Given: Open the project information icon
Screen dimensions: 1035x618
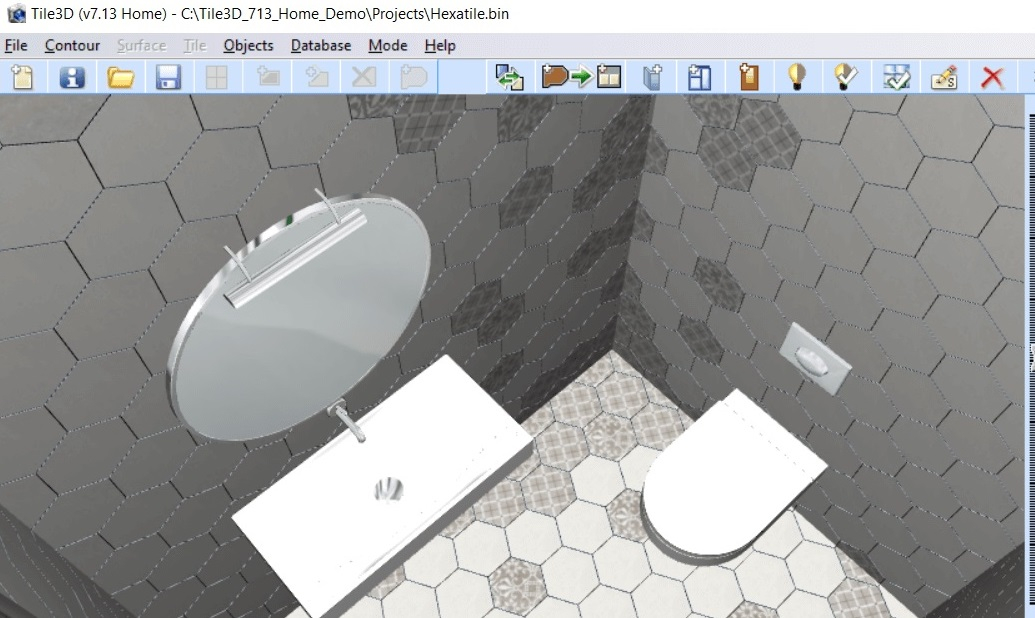Looking at the screenshot, I should (72, 77).
